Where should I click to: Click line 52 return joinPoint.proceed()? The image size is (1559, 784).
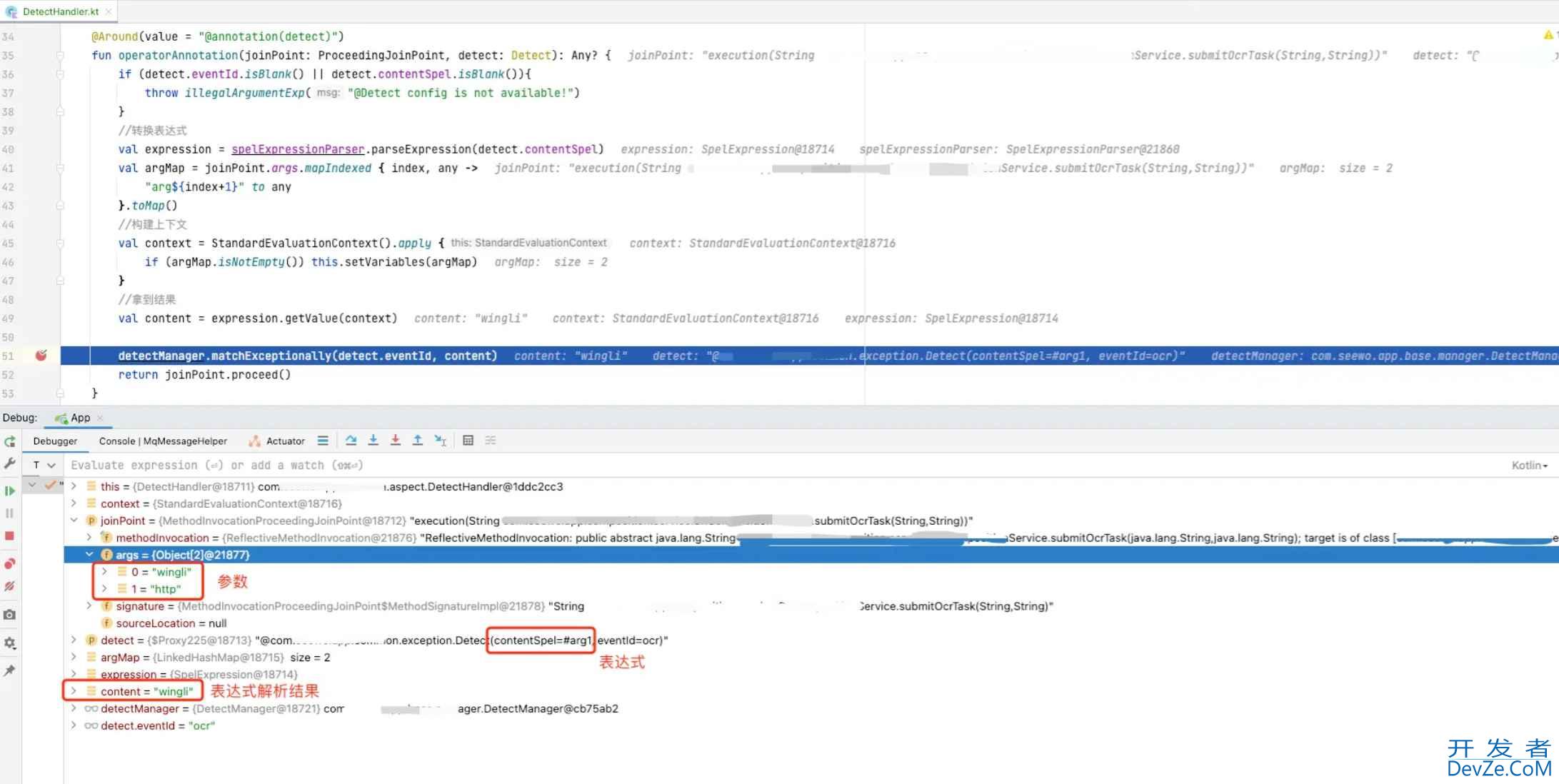pyautogui.click(x=204, y=375)
